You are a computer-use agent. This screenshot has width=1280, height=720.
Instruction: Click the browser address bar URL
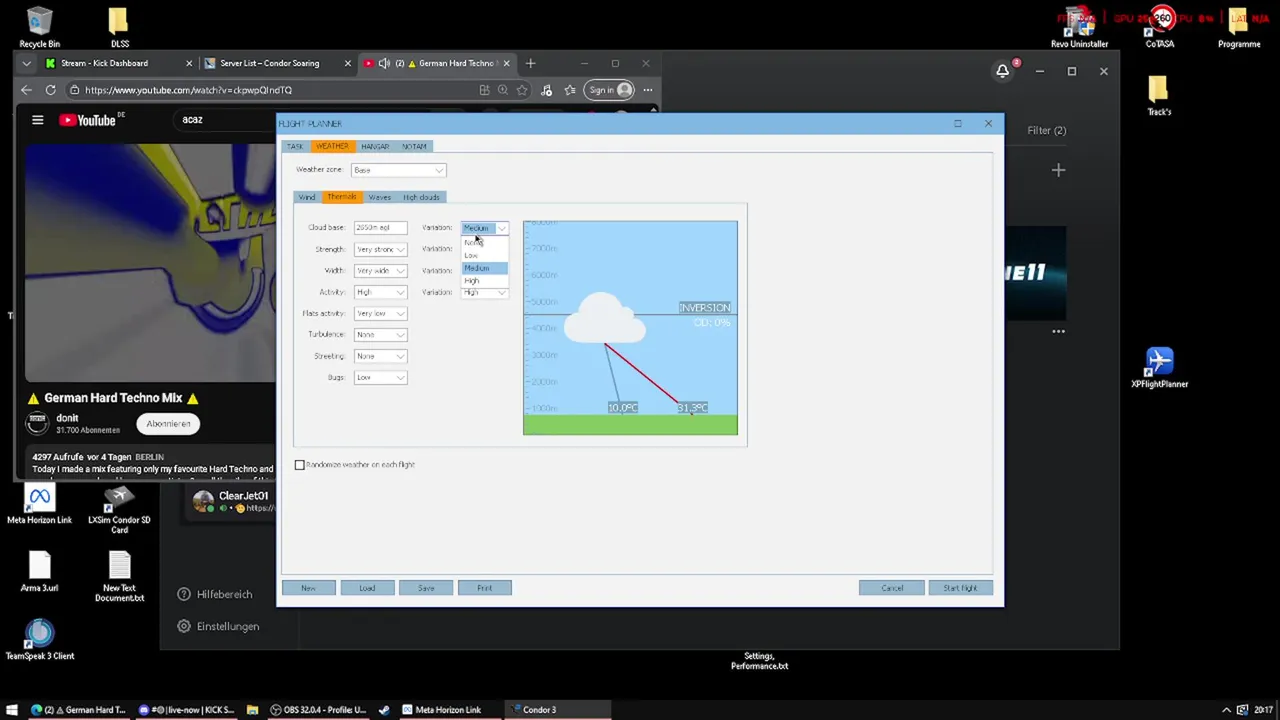188,90
